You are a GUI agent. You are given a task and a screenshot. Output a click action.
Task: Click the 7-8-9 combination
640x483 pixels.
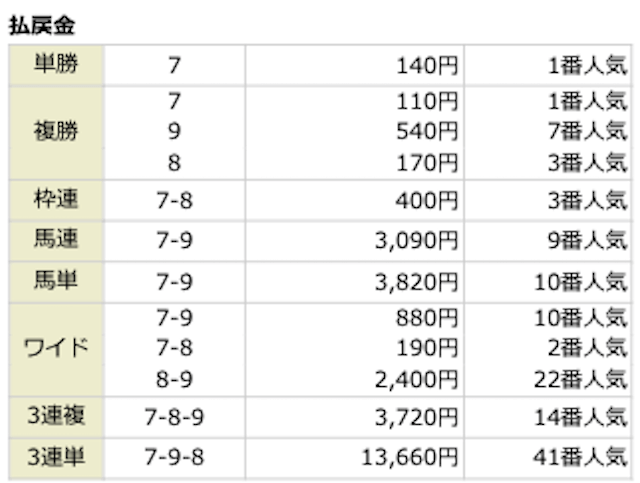[175, 416]
